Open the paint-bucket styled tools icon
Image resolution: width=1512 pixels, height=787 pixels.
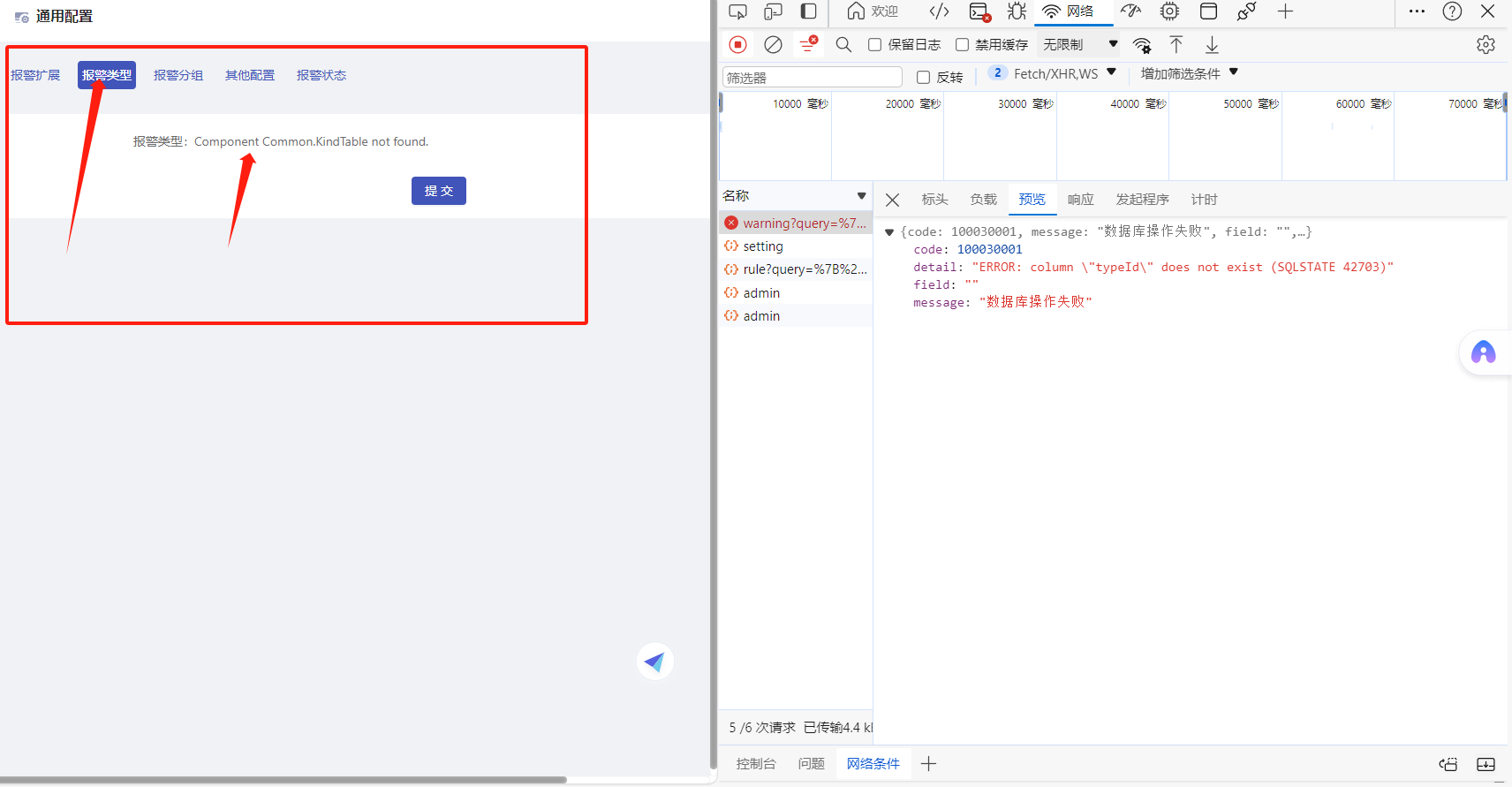1246,11
